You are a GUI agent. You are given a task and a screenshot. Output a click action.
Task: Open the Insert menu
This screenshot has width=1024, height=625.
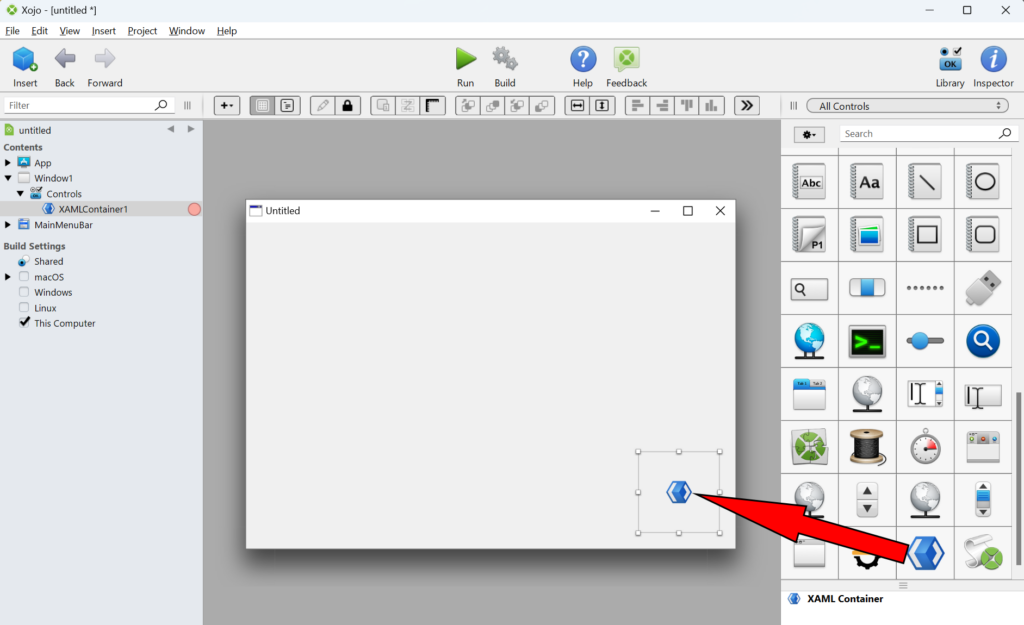coord(103,31)
